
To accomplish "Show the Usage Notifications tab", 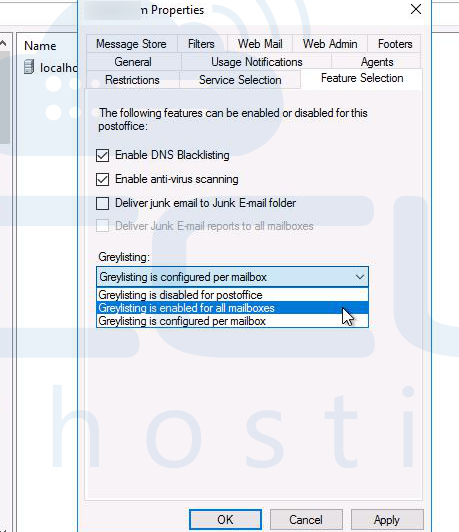I will coord(256,62).
